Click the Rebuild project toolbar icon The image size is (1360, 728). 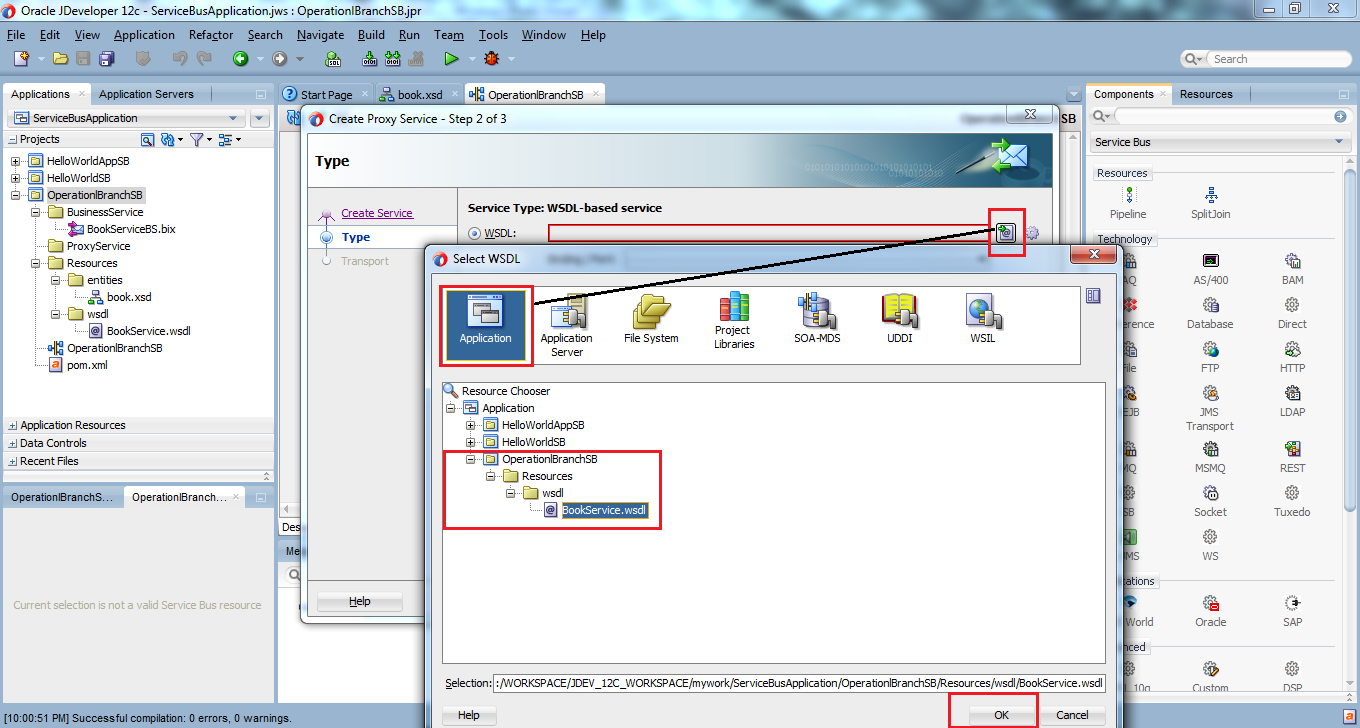click(394, 59)
